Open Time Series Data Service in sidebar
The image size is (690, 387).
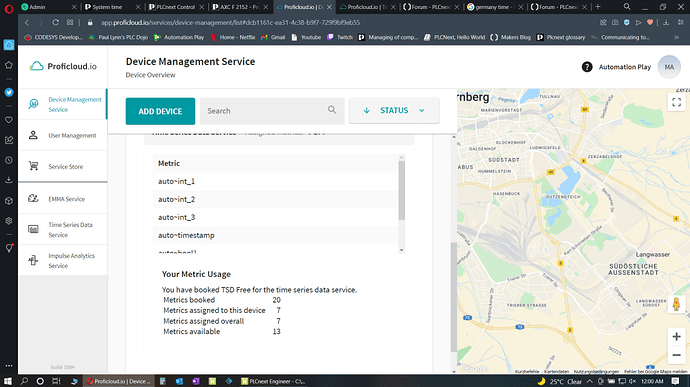click(x=62, y=229)
